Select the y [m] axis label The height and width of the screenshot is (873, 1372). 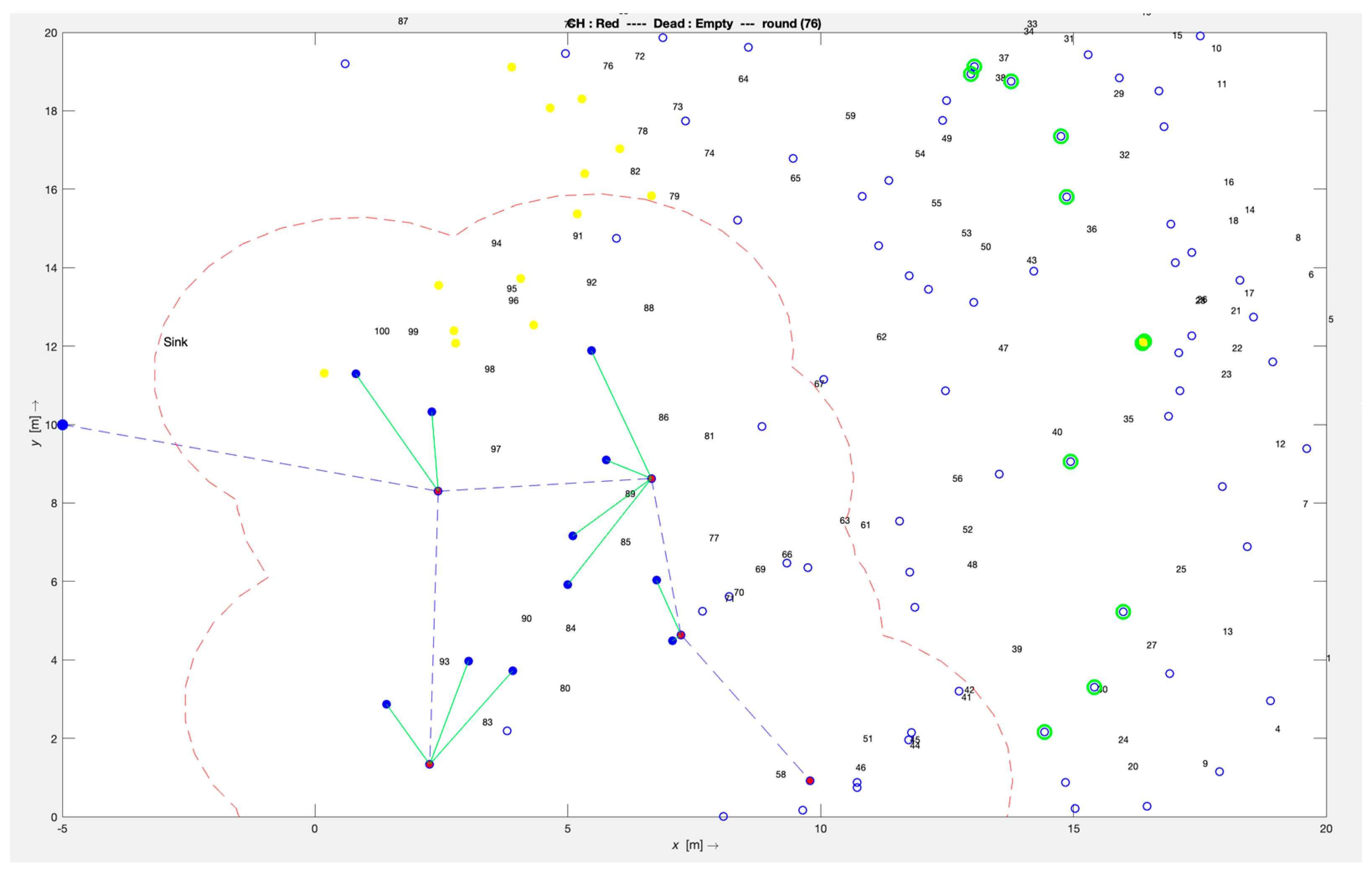pos(35,423)
